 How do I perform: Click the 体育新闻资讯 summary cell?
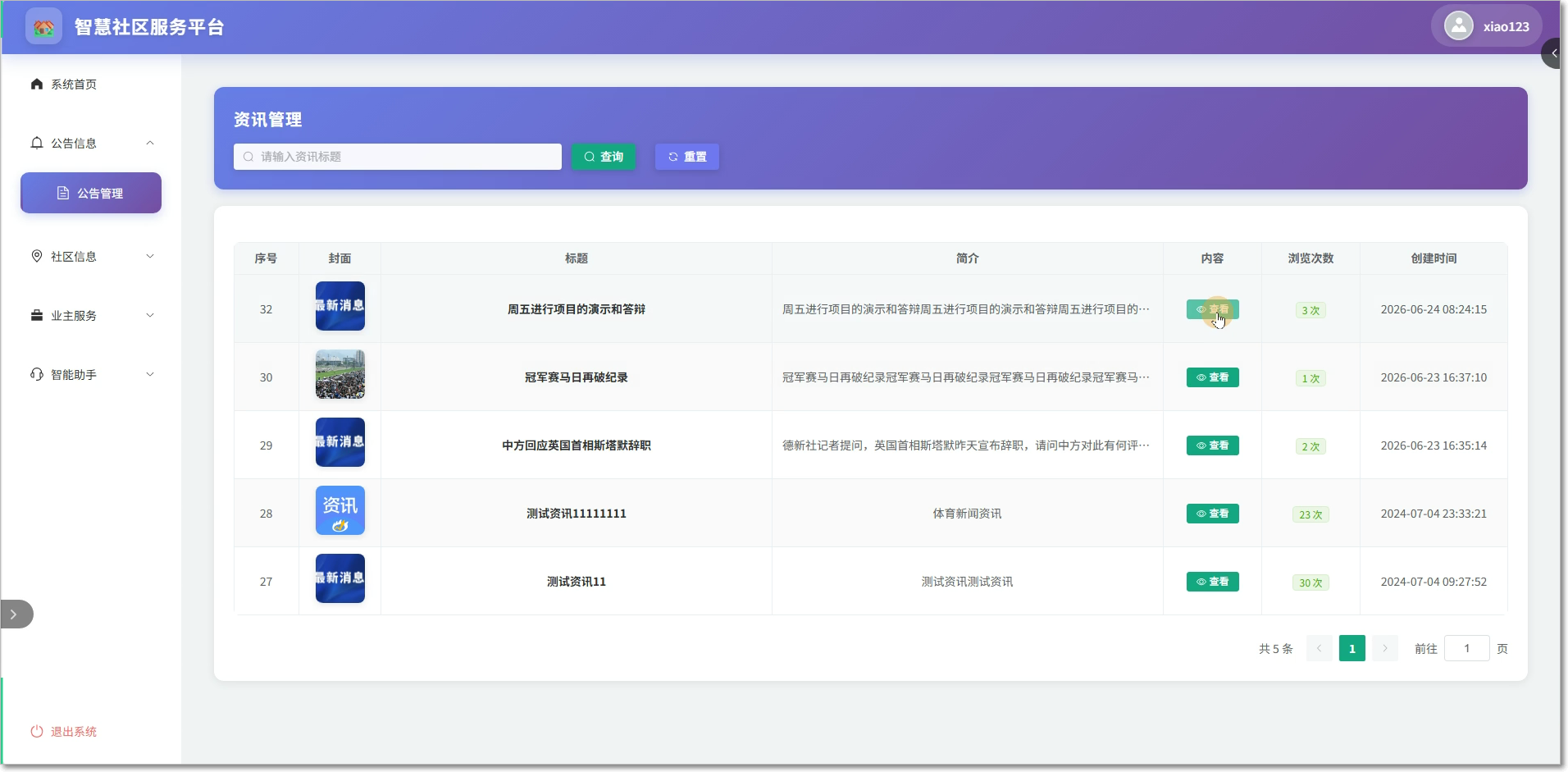967,514
